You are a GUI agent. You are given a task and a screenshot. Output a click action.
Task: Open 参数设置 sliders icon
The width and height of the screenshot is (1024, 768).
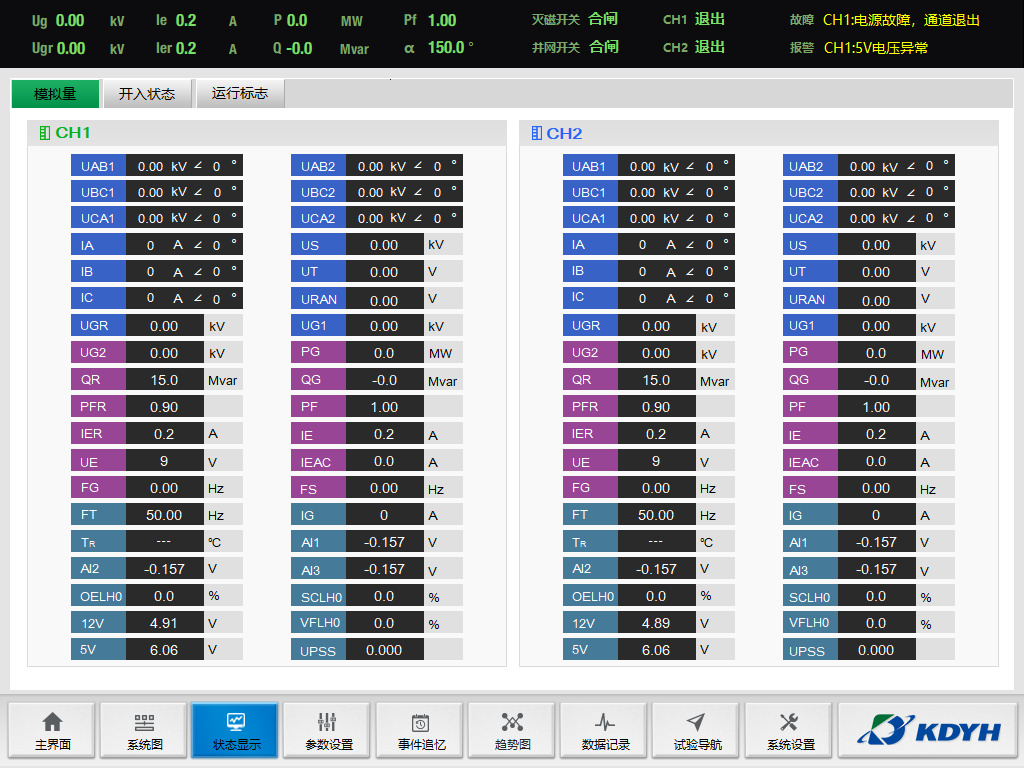pyautogui.click(x=328, y=722)
